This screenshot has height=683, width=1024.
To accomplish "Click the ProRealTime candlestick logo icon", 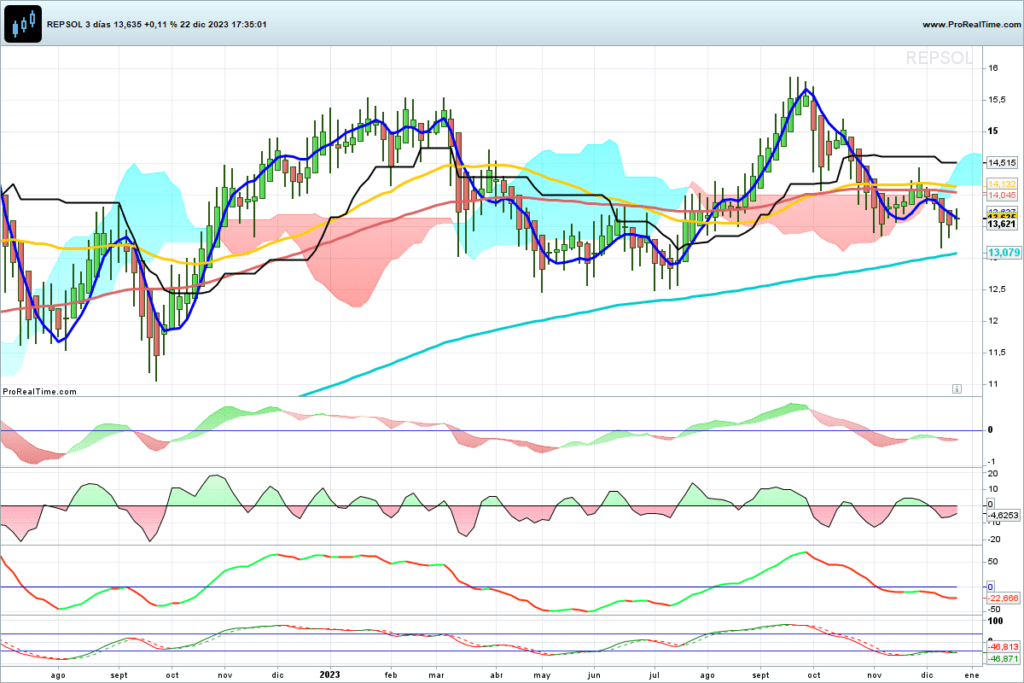I will click(x=23, y=24).
